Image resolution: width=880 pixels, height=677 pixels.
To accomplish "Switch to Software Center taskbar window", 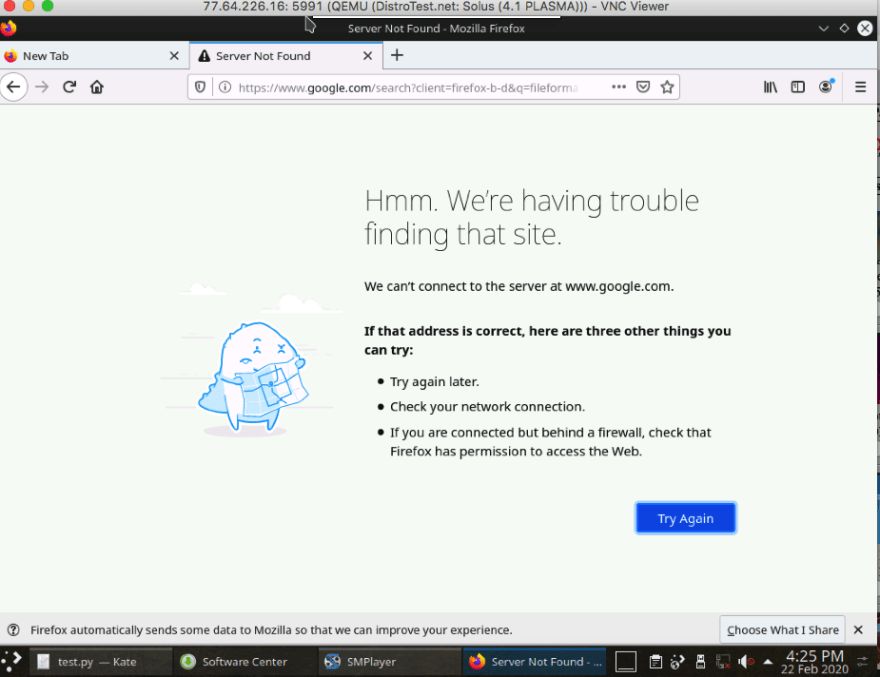I will 245,662.
